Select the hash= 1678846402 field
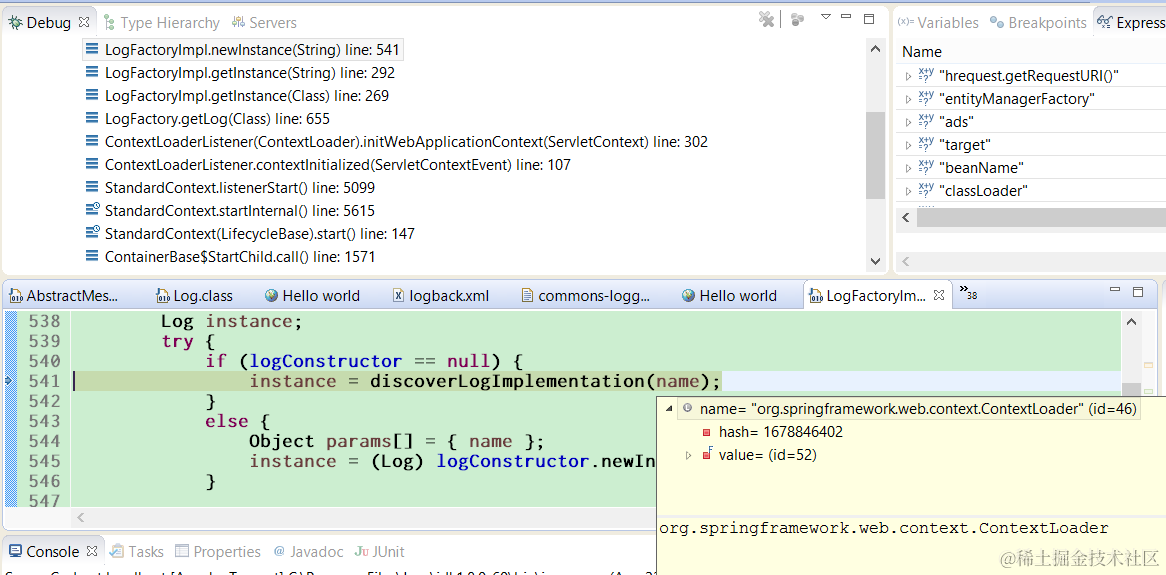The width and height of the screenshot is (1166, 575). pyautogui.click(x=781, y=432)
